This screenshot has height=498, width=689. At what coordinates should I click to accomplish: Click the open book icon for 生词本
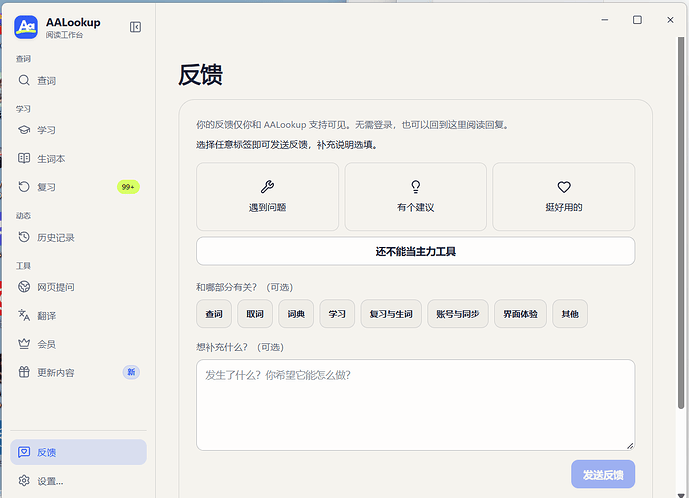tap(24, 158)
